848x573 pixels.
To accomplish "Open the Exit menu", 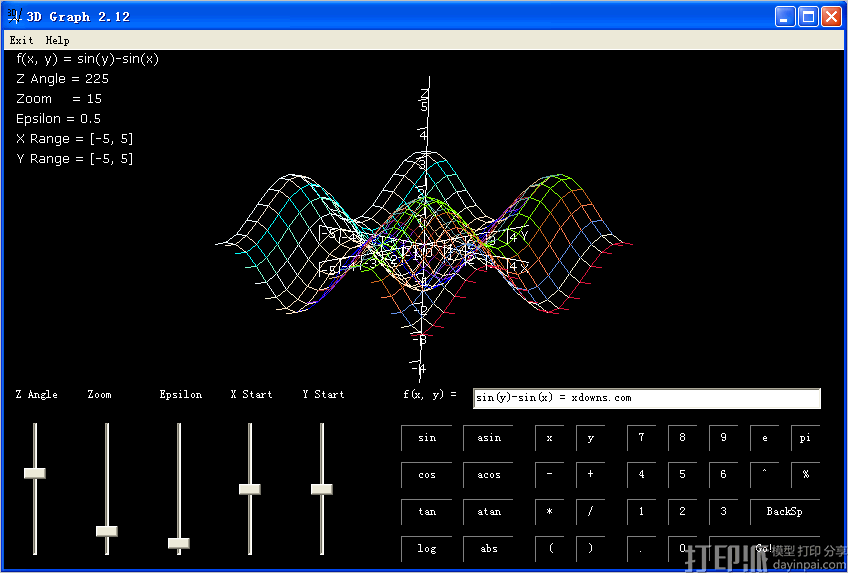I will 21,40.
